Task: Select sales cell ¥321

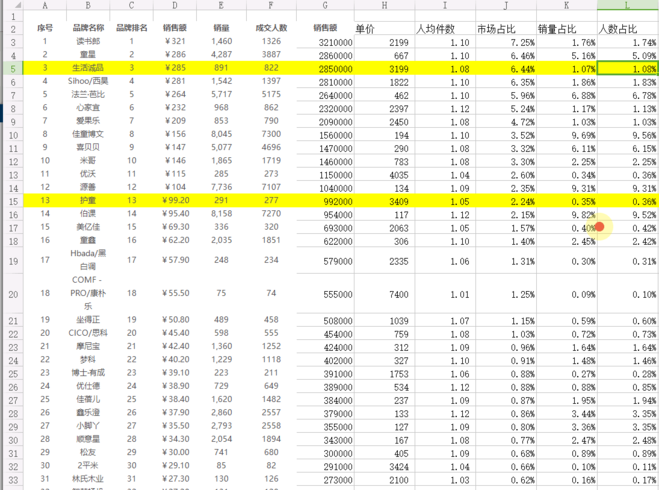Action: click(x=174, y=42)
